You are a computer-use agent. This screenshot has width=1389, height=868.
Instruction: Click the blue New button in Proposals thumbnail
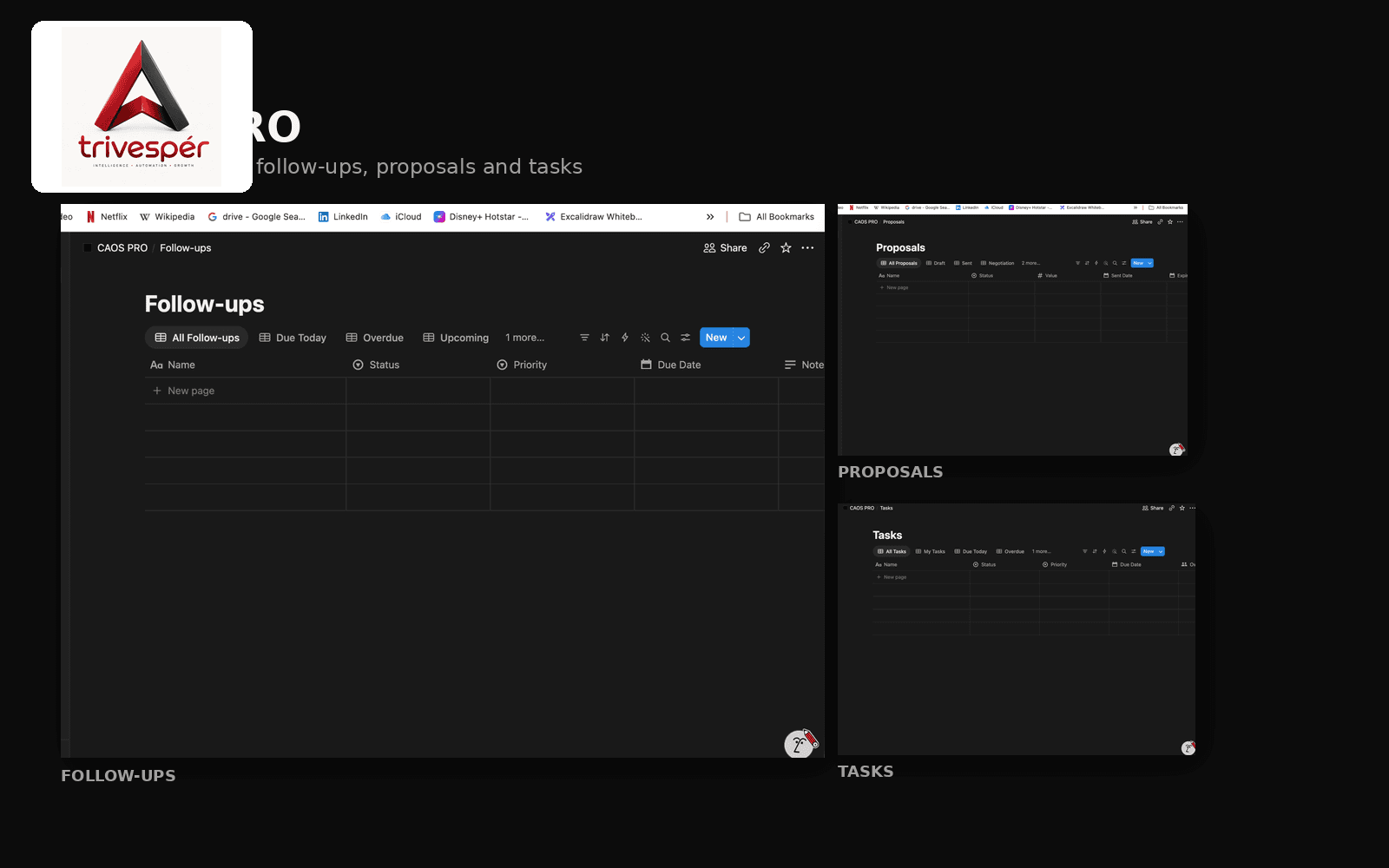point(1138,263)
